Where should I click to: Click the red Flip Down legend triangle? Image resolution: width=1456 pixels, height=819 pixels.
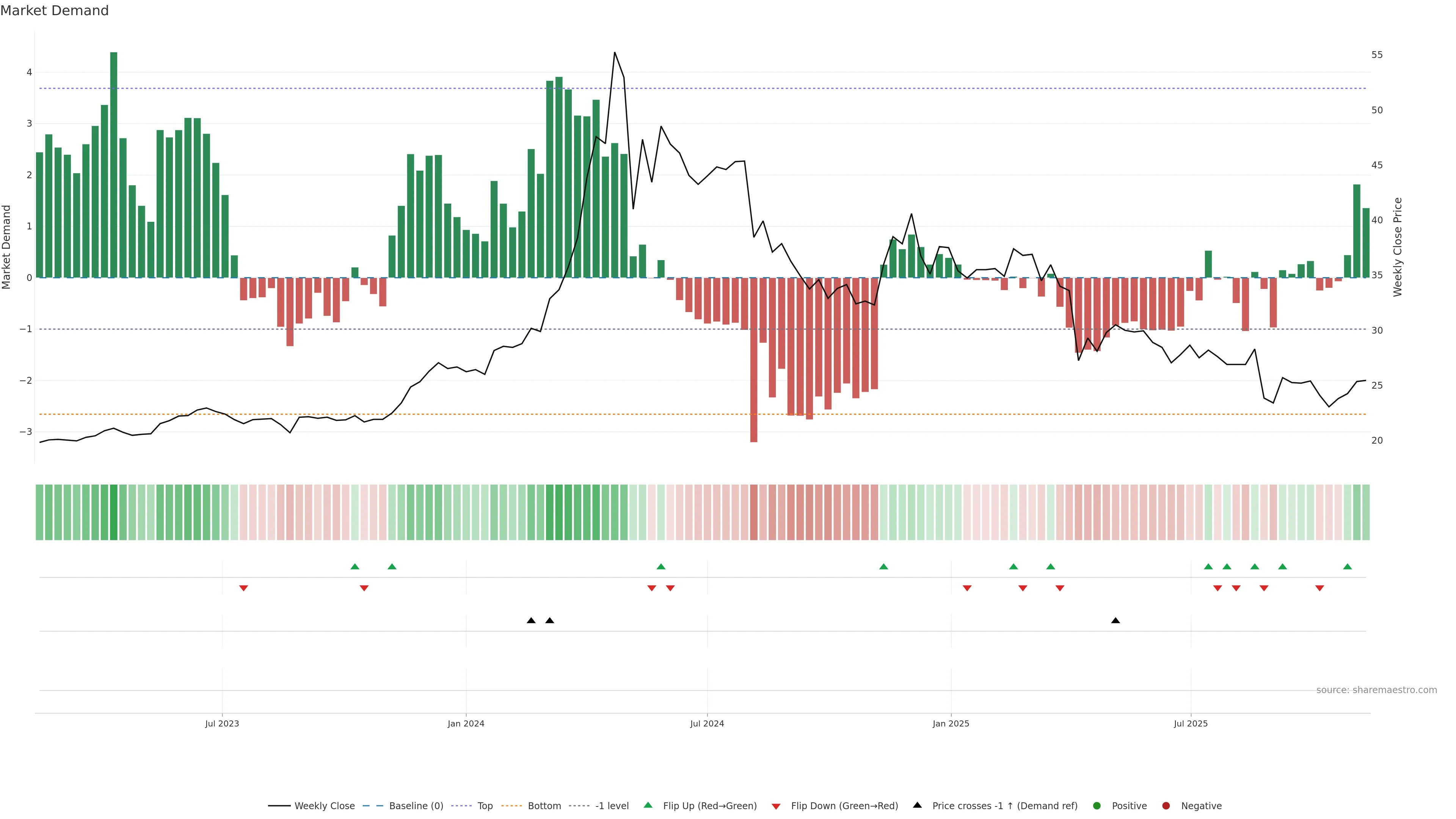click(x=776, y=806)
